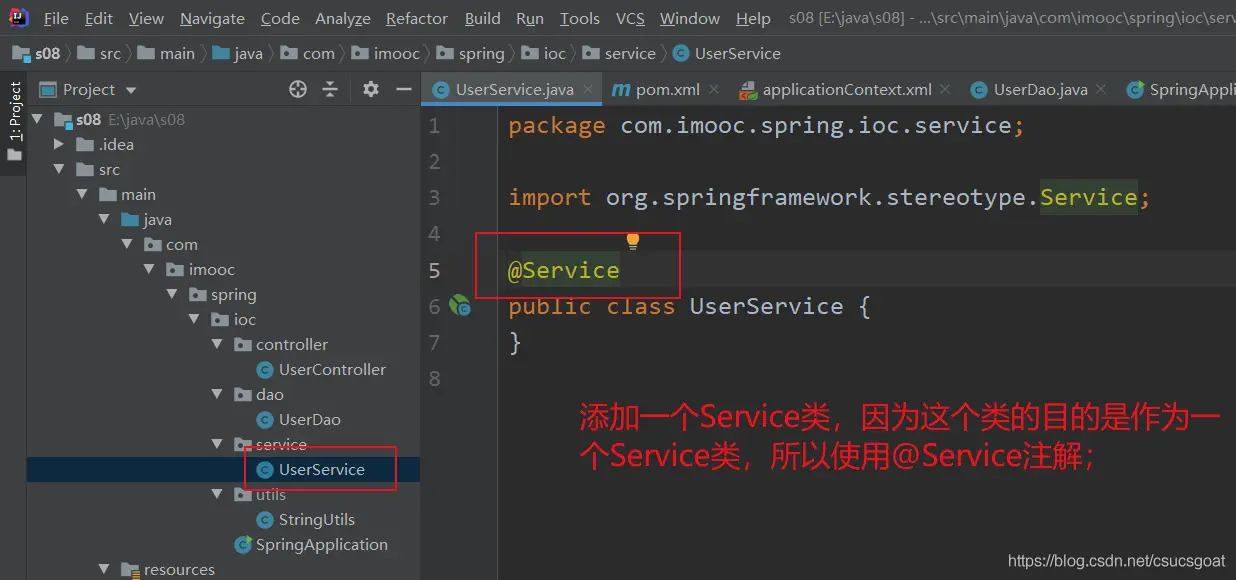Open Project panel settings gear

pos(371,90)
